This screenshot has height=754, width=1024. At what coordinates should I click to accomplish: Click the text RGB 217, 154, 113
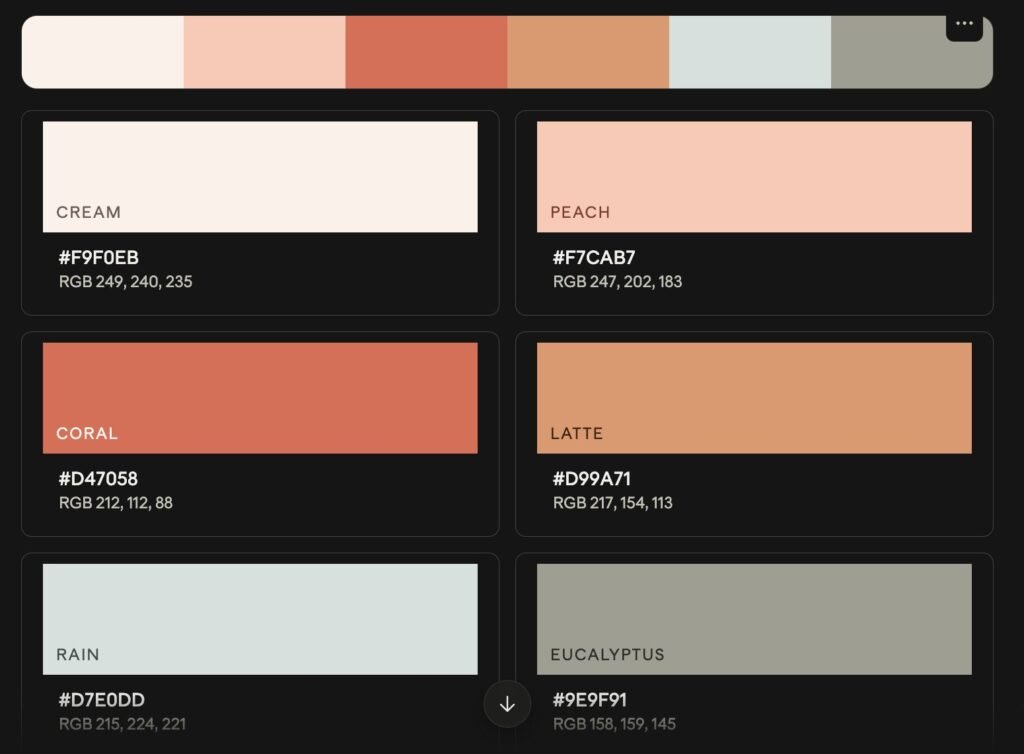click(613, 503)
